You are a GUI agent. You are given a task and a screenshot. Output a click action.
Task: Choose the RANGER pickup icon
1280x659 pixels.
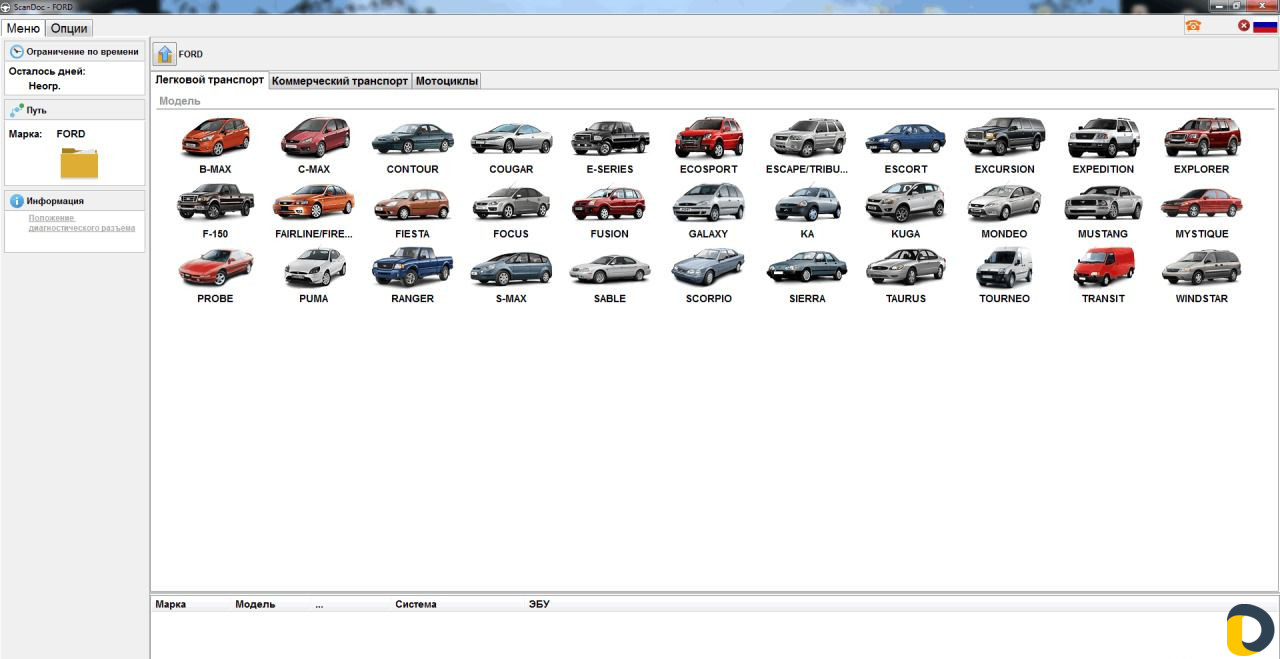pyautogui.click(x=412, y=267)
